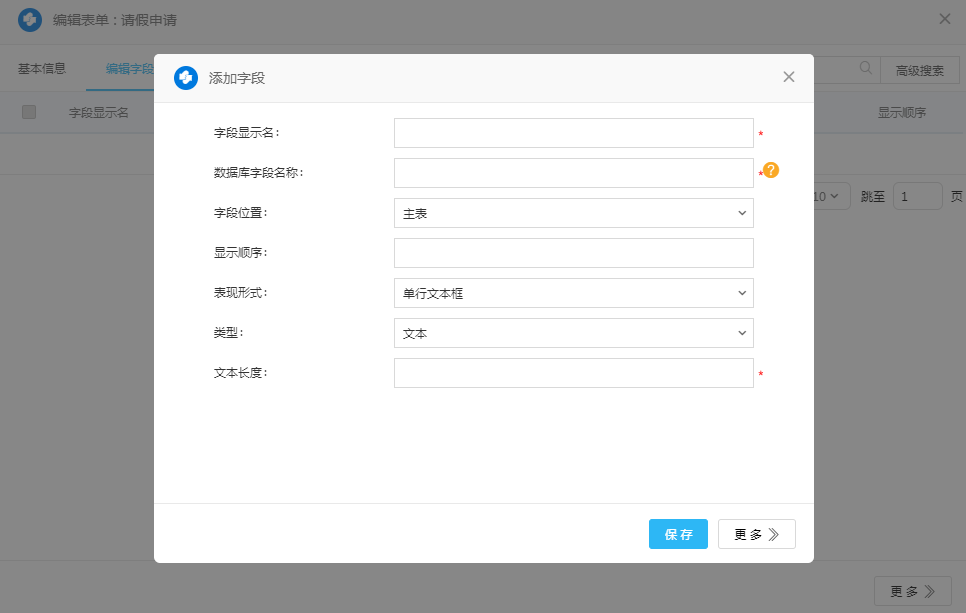Click into the 数据库字段名称 input
This screenshot has width=966, height=613.
click(x=573, y=173)
